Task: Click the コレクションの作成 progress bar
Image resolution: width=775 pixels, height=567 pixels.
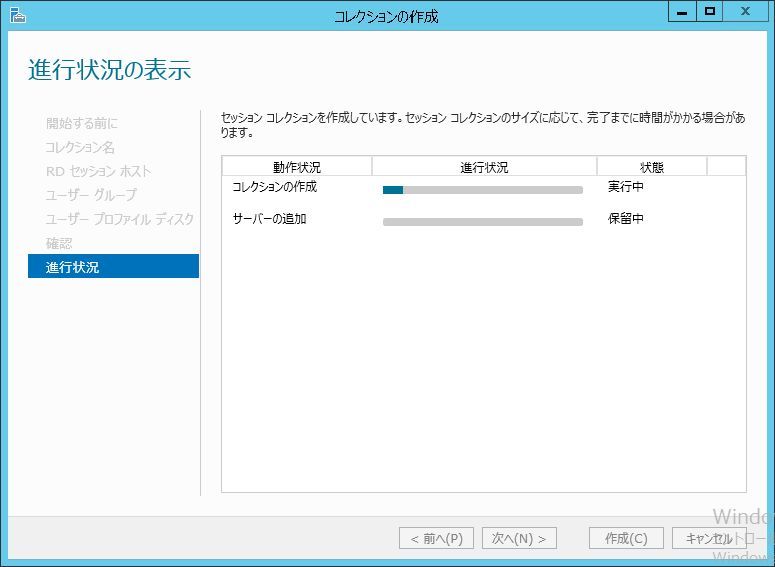Action: 483,190
